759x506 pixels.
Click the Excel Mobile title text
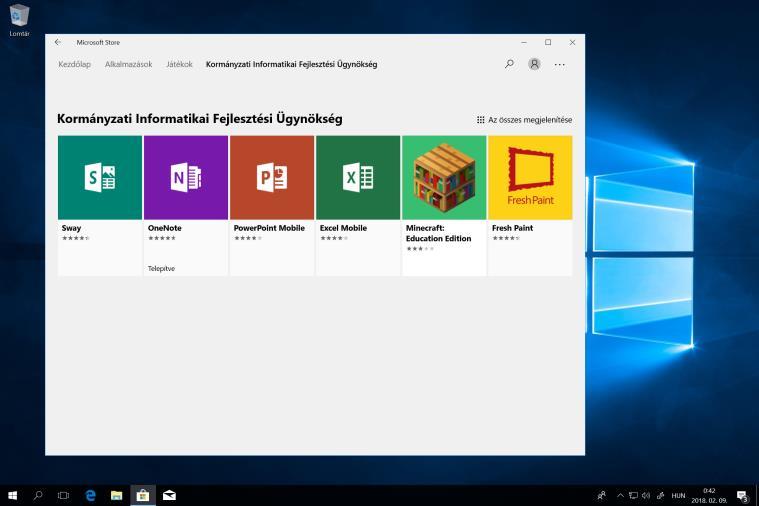point(343,228)
